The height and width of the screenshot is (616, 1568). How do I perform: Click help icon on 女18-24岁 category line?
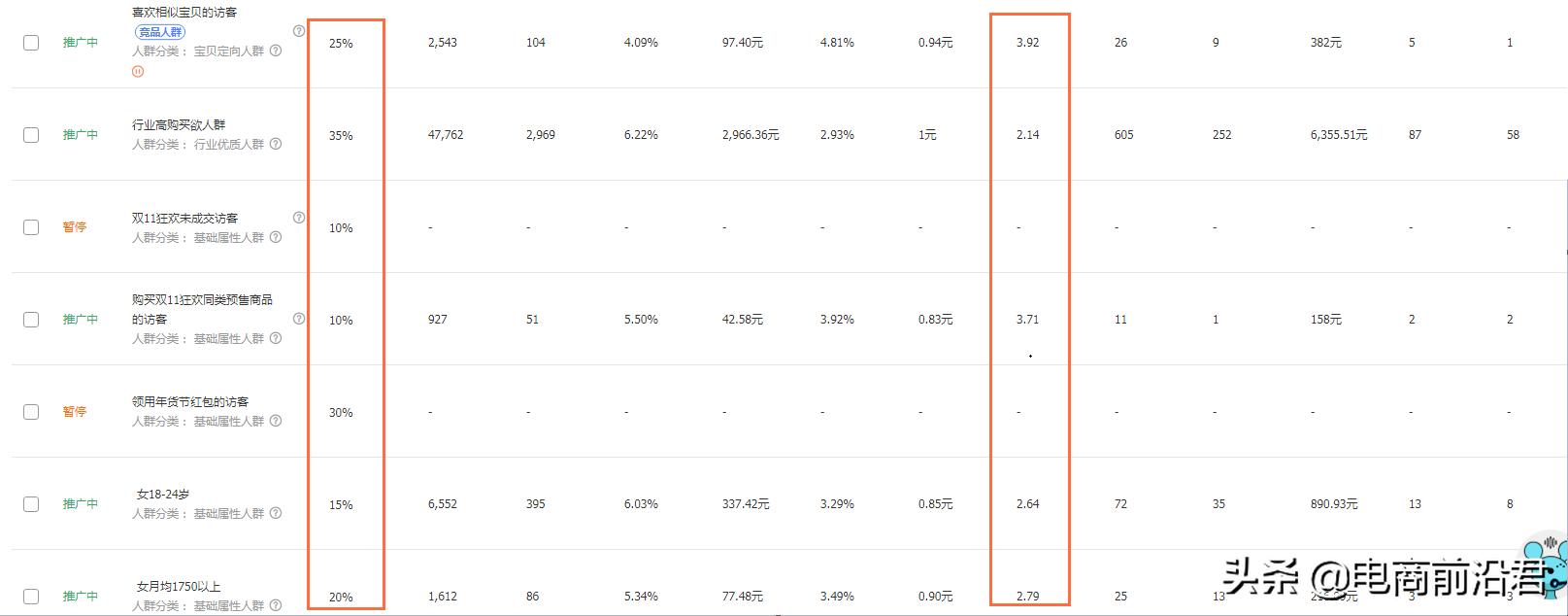[x=276, y=513]
